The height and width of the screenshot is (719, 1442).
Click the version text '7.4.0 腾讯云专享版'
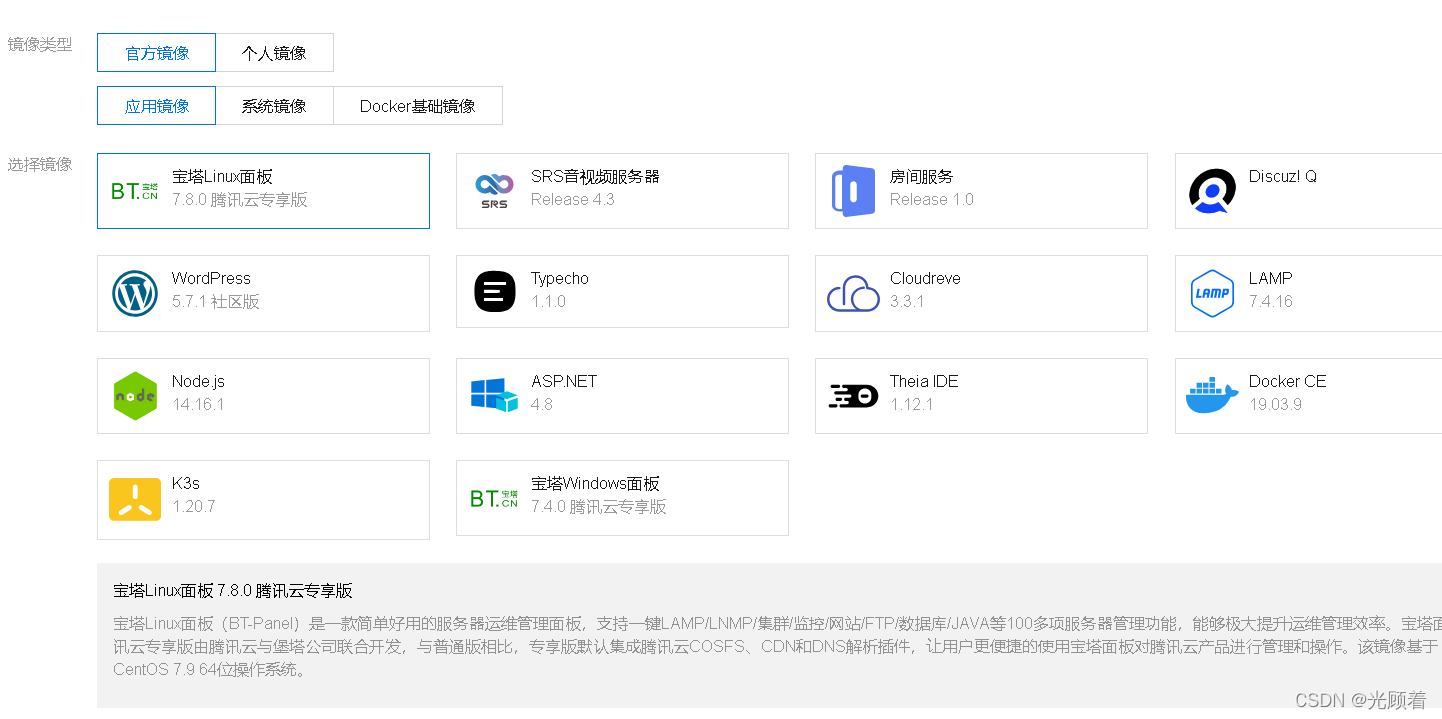pos(599,507)
